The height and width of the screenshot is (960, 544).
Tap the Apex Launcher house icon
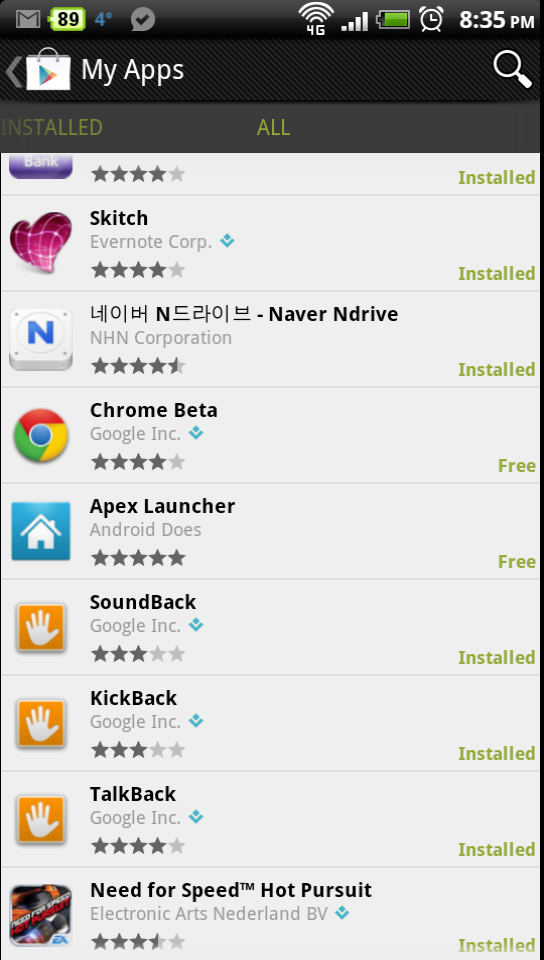click(x=40, y=531)
